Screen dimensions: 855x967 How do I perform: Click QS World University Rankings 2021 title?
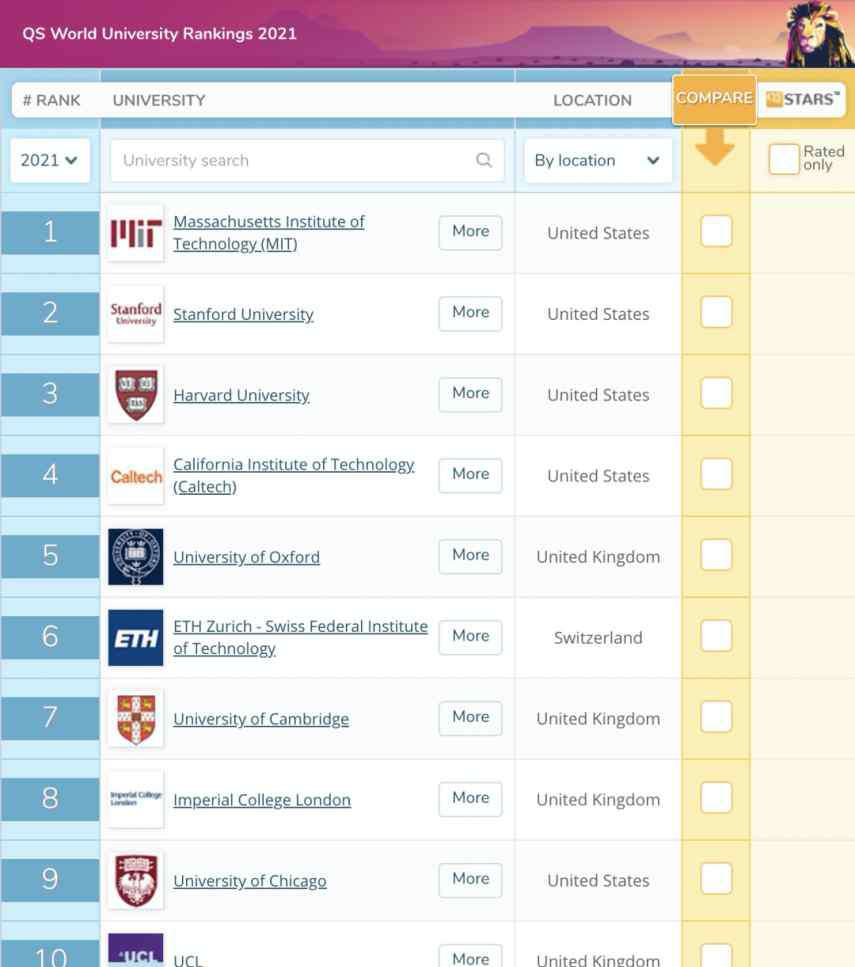159,33
